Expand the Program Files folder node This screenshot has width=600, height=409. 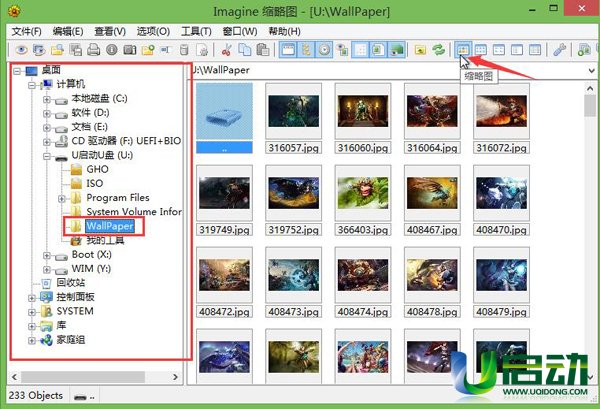coord(62,199)
